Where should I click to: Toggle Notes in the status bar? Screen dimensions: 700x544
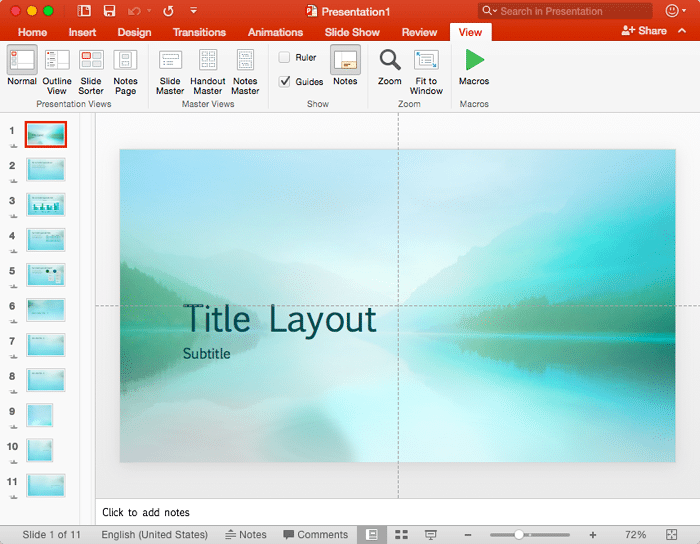[x=246, y=534]
